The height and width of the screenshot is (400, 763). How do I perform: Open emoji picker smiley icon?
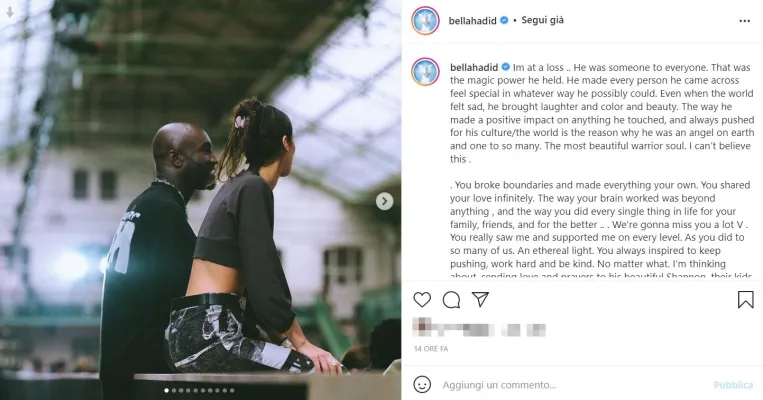[422, 384]
